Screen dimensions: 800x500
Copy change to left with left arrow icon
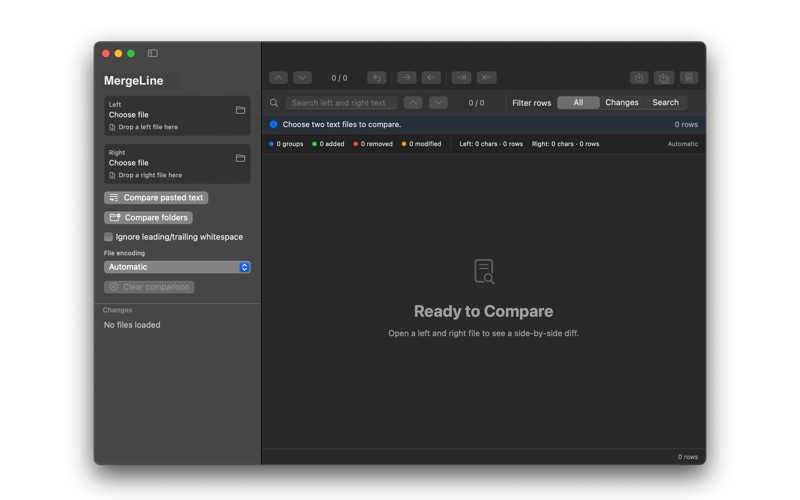431,78
